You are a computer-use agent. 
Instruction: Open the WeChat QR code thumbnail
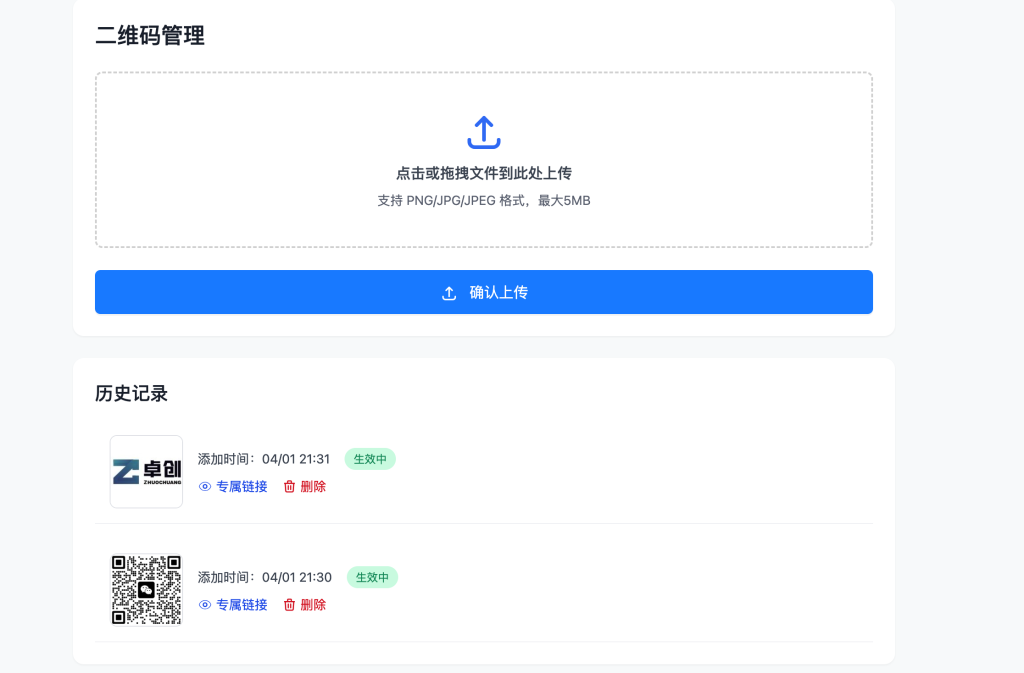[146, 590]
